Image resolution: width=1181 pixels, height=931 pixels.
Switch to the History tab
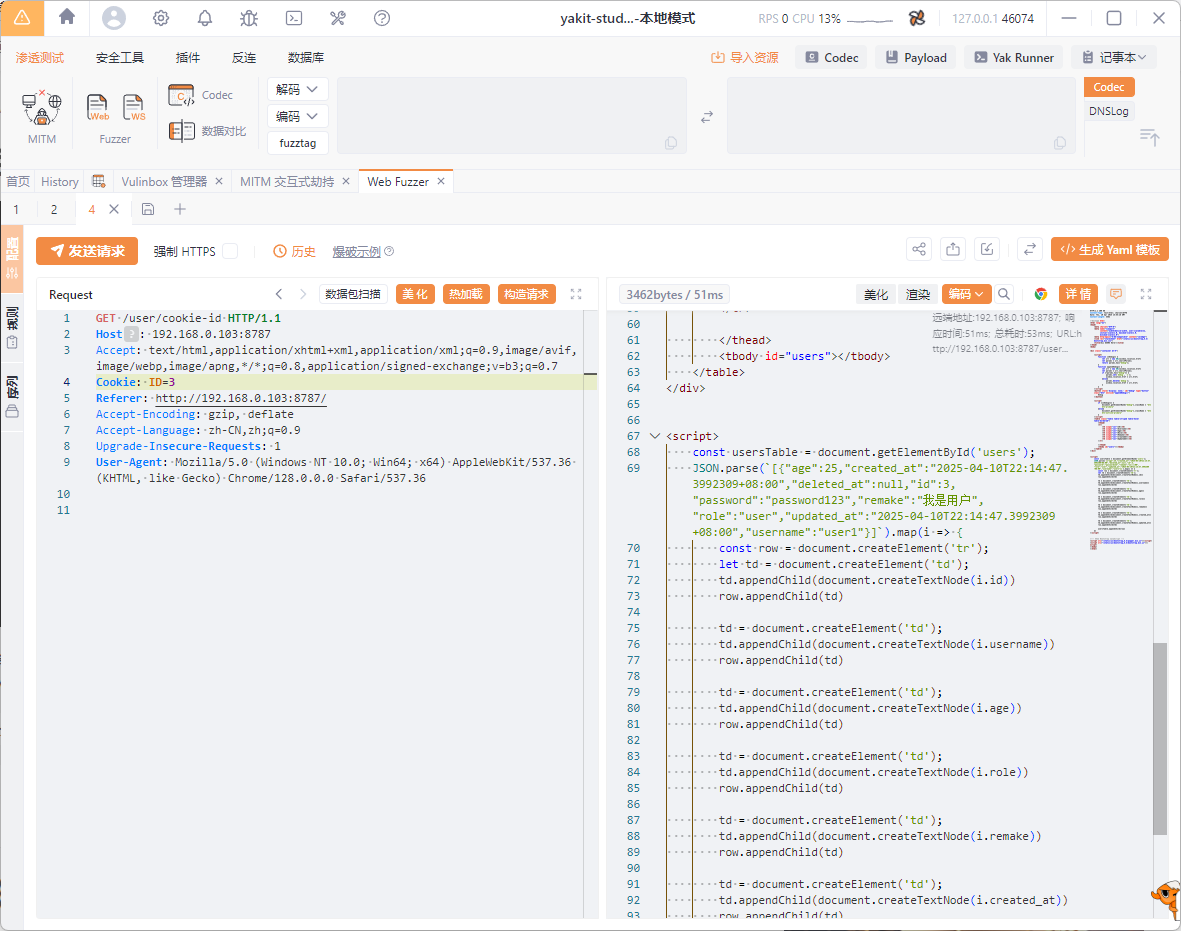tap(60, 182)
